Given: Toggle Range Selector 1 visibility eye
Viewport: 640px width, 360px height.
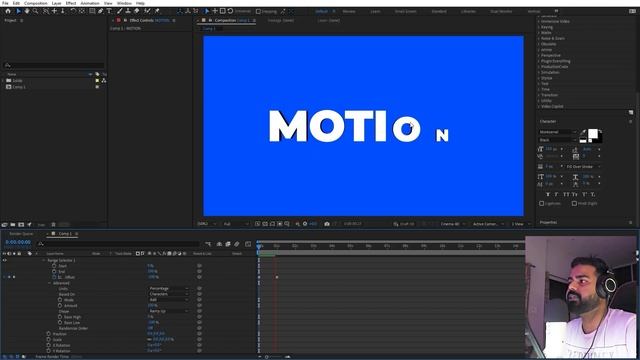Looking at the screenshot, I should coord(4,260).
